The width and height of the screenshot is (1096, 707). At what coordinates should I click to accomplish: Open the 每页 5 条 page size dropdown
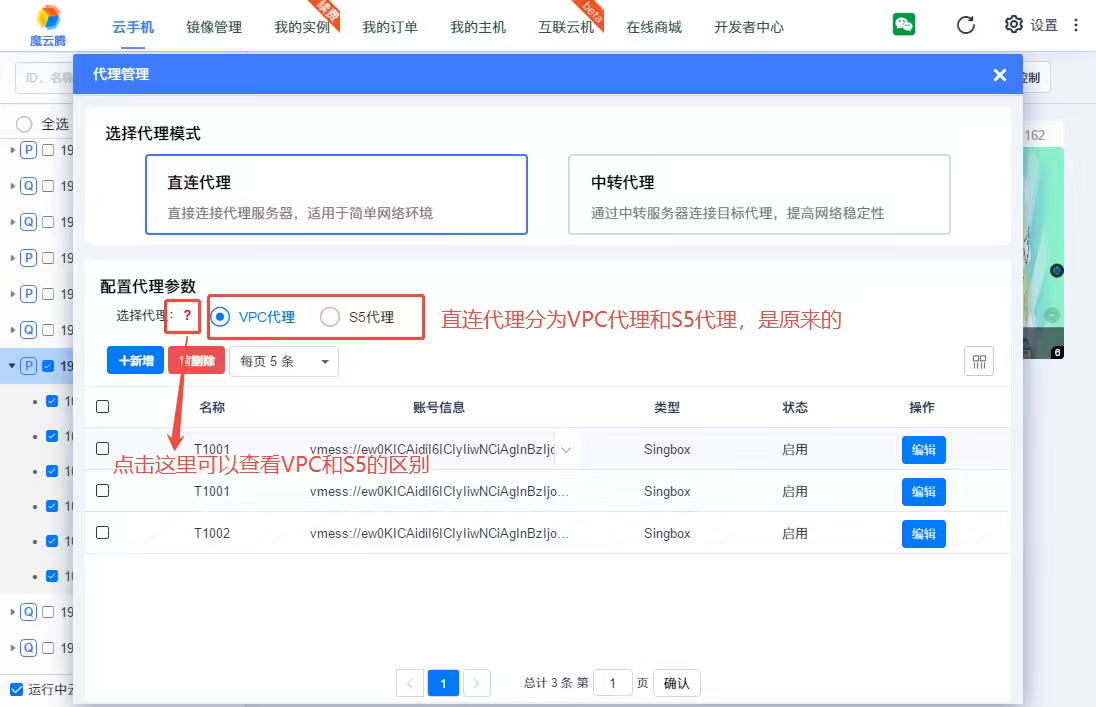(x=284, y=361)
